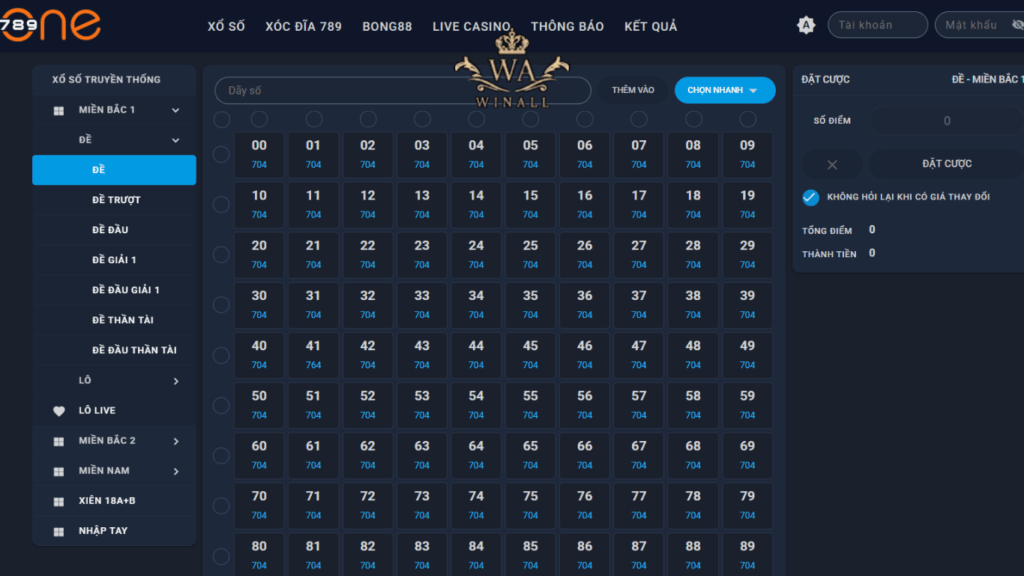The height and width of the screenshot is (576, 1024).
Task: Click the A badge icon in header
Action: (806, 26)
